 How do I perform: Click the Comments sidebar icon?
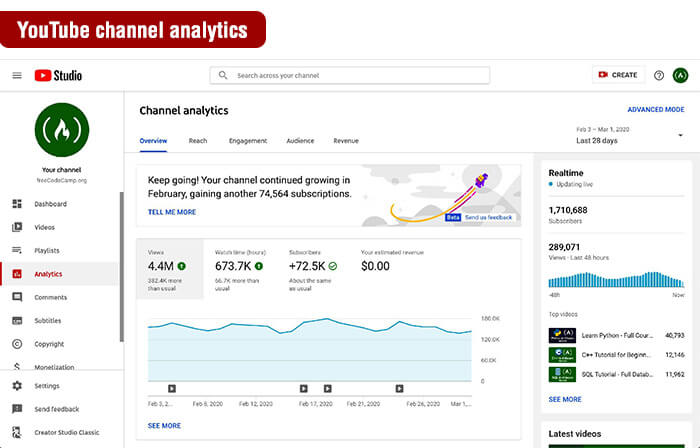coord(17,297)
